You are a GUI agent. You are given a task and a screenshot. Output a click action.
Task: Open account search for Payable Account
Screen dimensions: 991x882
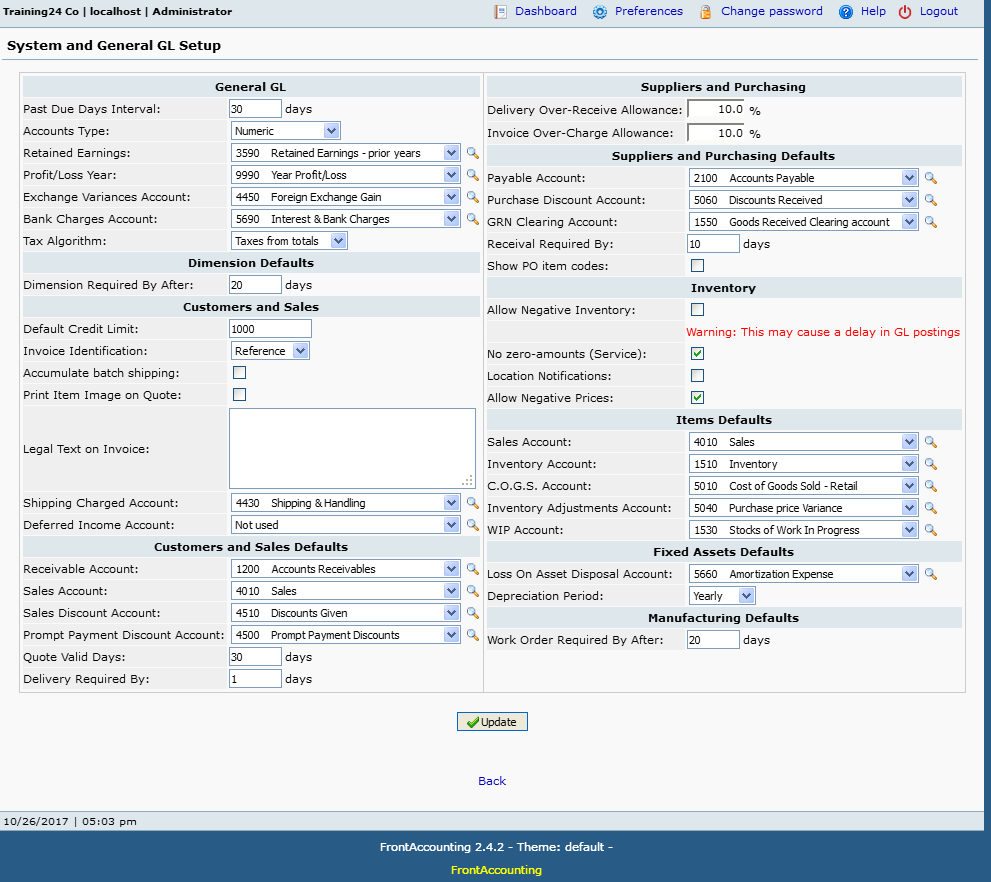[930, 178]
